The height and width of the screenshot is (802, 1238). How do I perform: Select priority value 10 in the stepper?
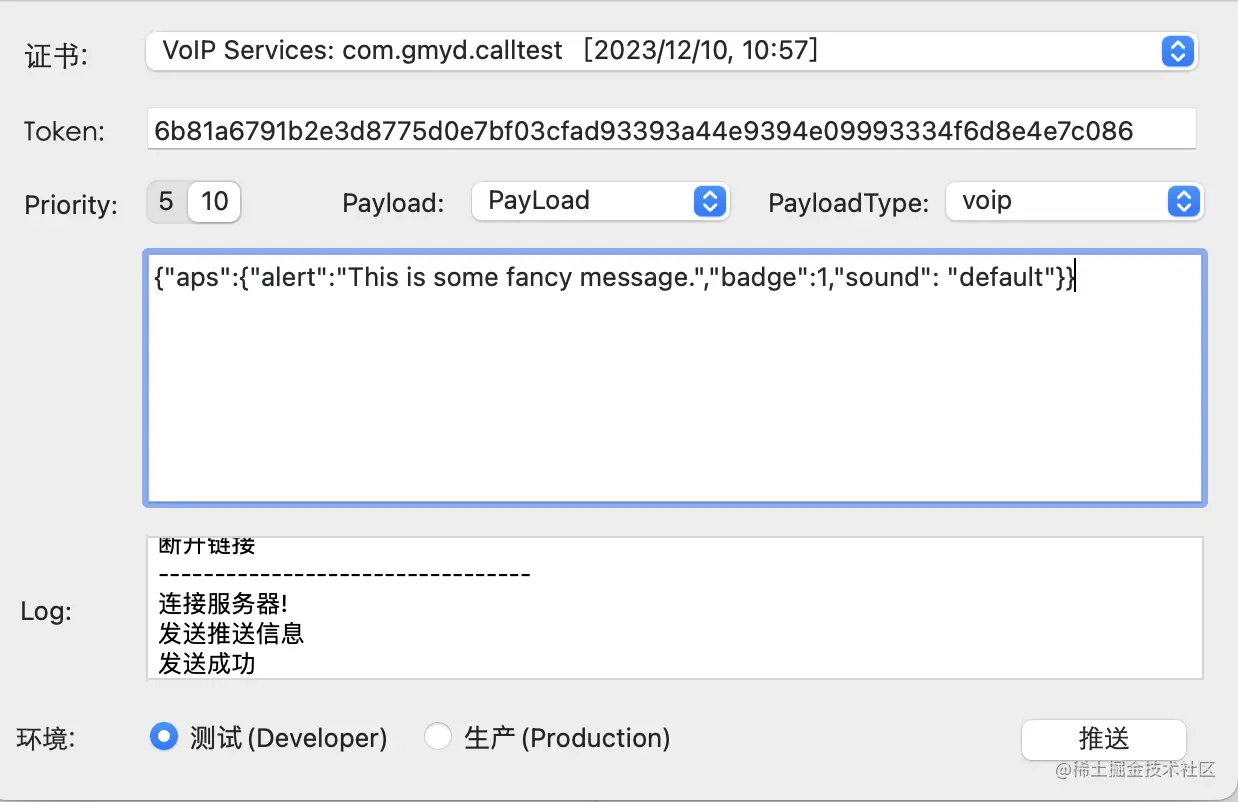click(212, 201)
